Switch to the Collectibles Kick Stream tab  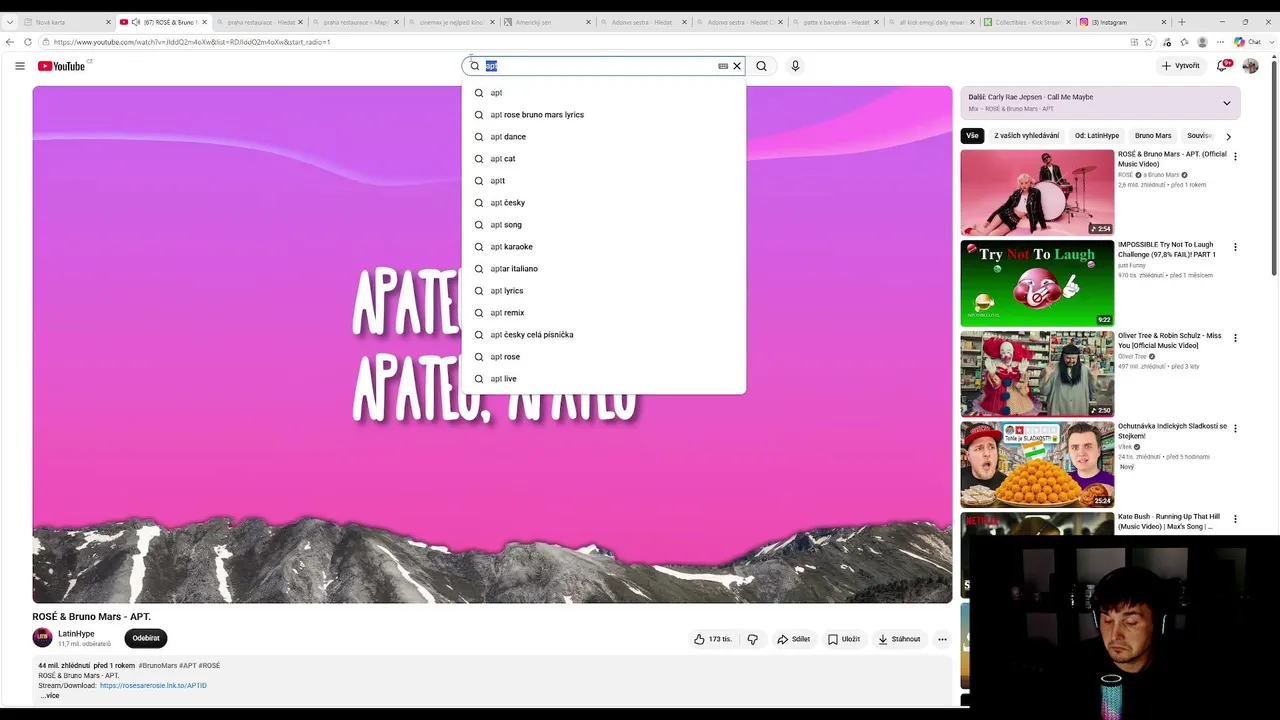click(1028, 22)
